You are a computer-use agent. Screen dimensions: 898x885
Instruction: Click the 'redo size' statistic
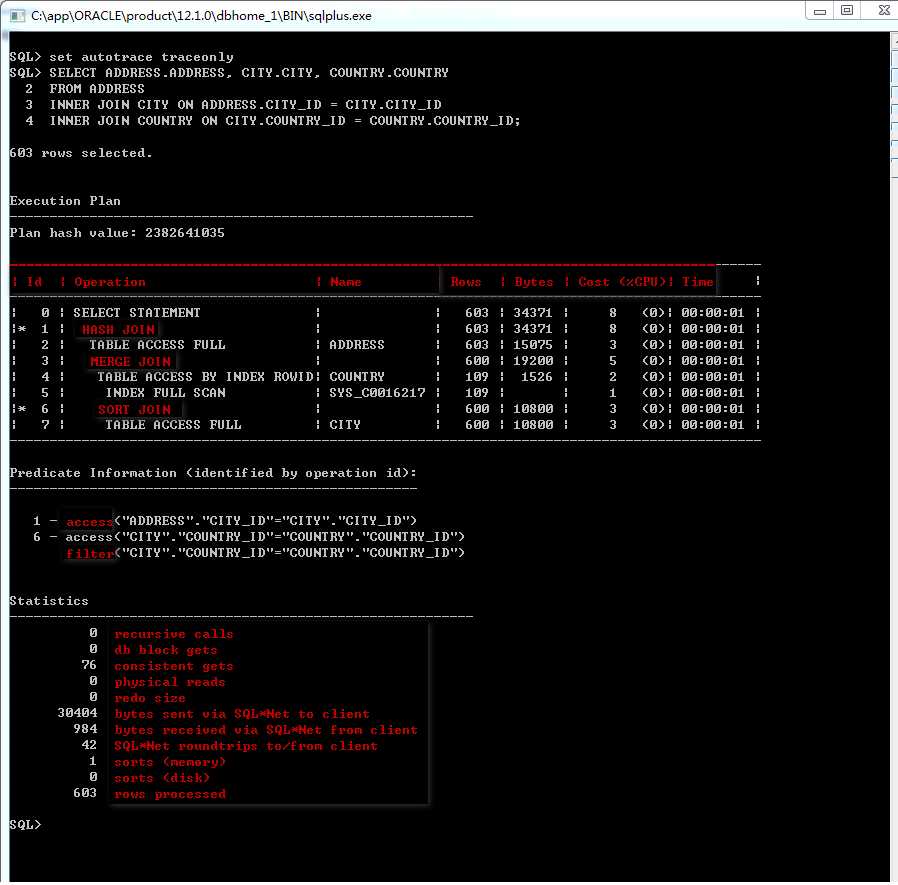click(149, 698)
